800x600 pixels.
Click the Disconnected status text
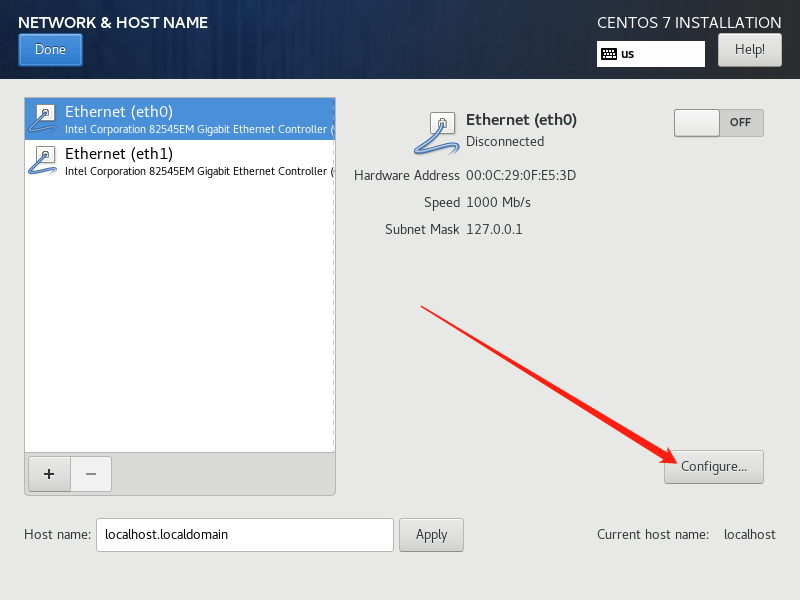point(505,141)
